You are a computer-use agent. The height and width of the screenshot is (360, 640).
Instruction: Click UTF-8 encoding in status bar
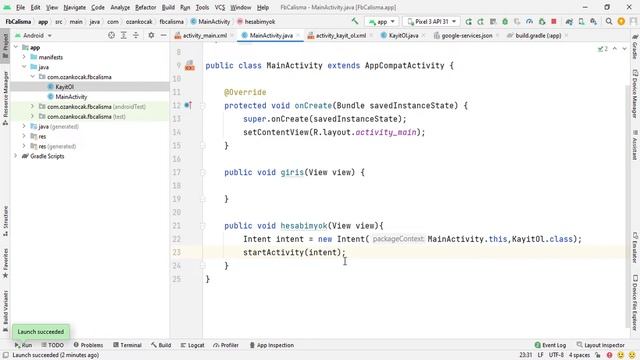[556, 355]
